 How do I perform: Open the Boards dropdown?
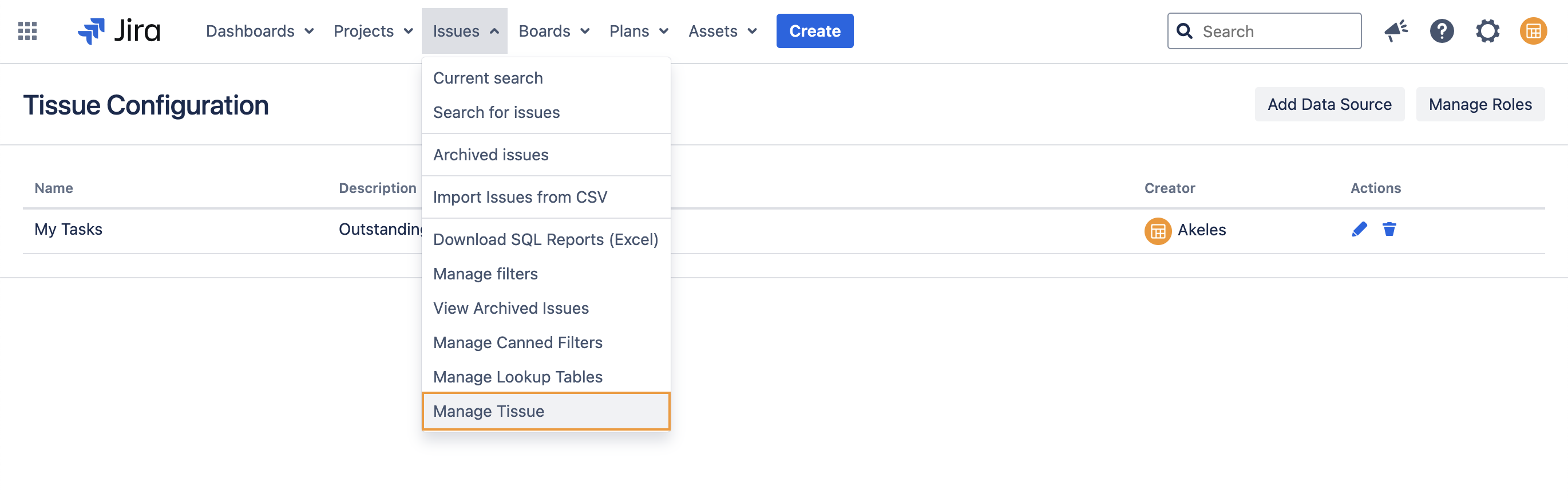553,31
